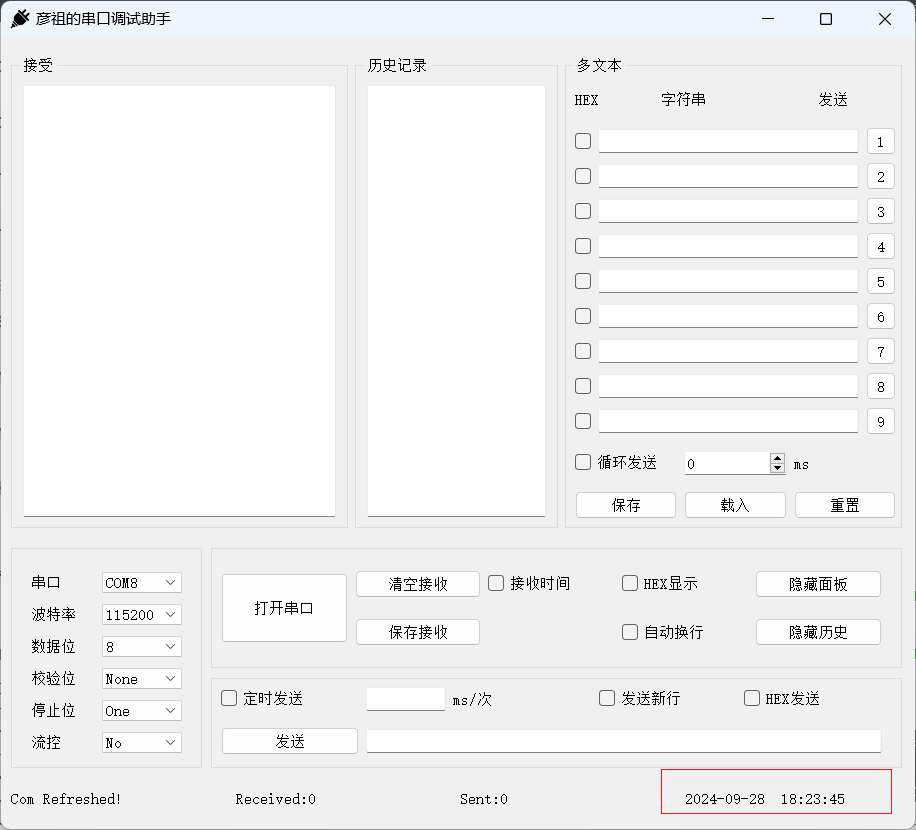This screenshot has height=830, width=916.
Task: Click the string field in multi-text row 9
Action: click(x=728, y=422)
